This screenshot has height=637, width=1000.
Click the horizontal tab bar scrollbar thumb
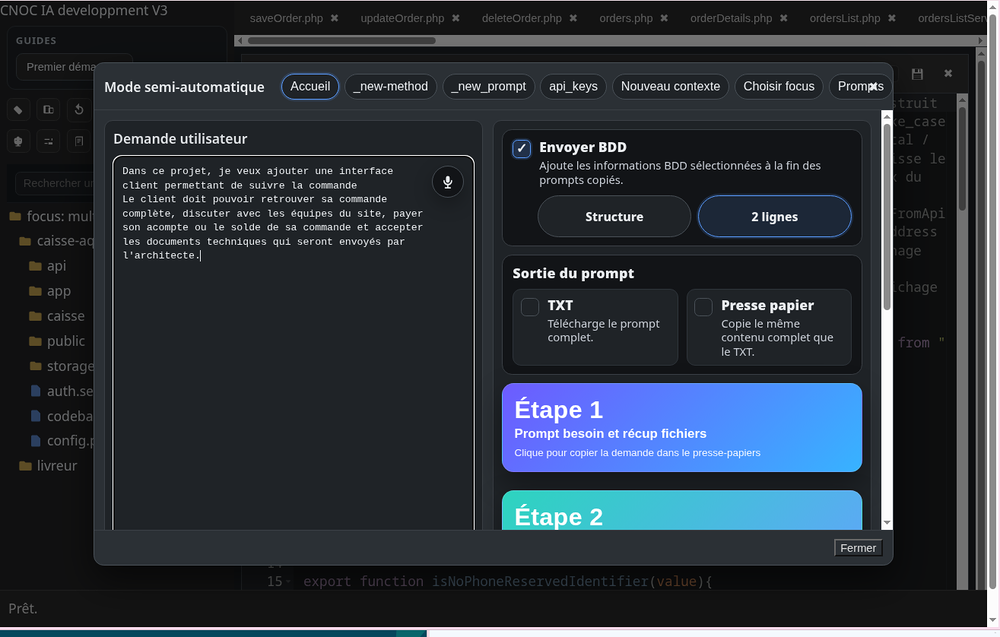[x=341, y=40]
